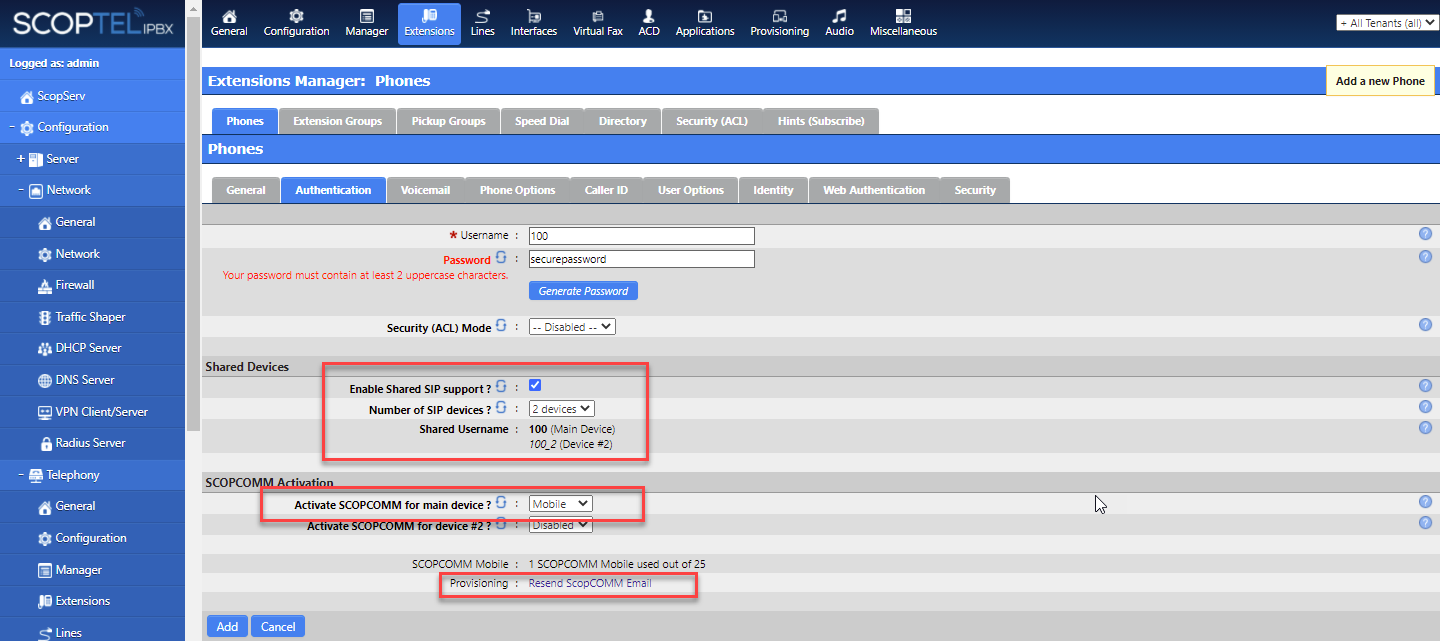Viewport: 1440px width, 641px height.
Task: Switch to the Security (ACL) tab
Action: [x=712, y=121]
